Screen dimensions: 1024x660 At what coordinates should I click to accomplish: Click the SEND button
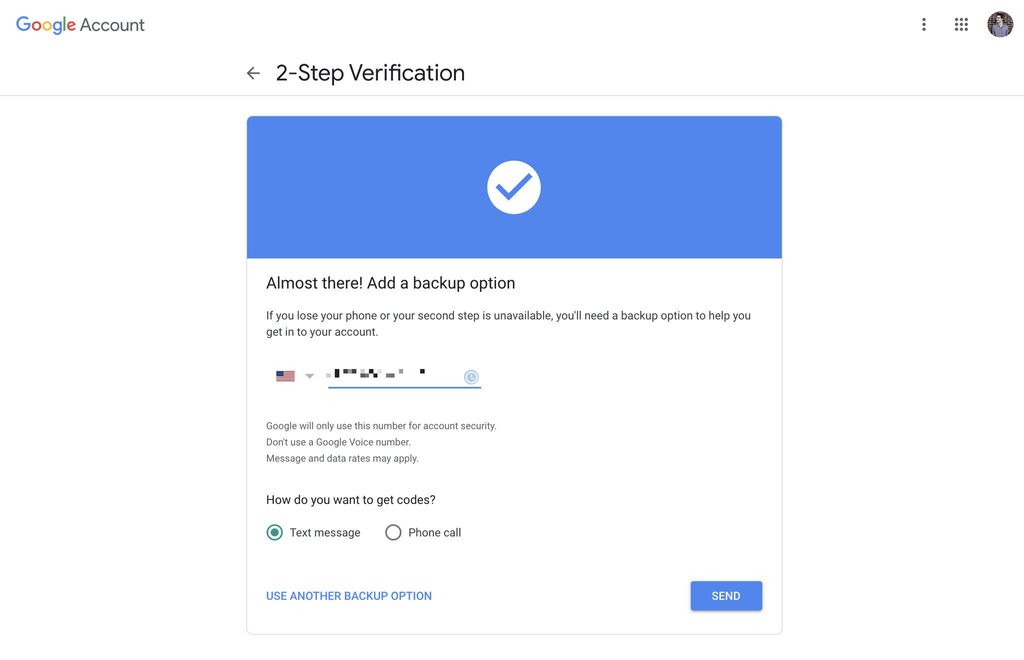pos(726,596)
